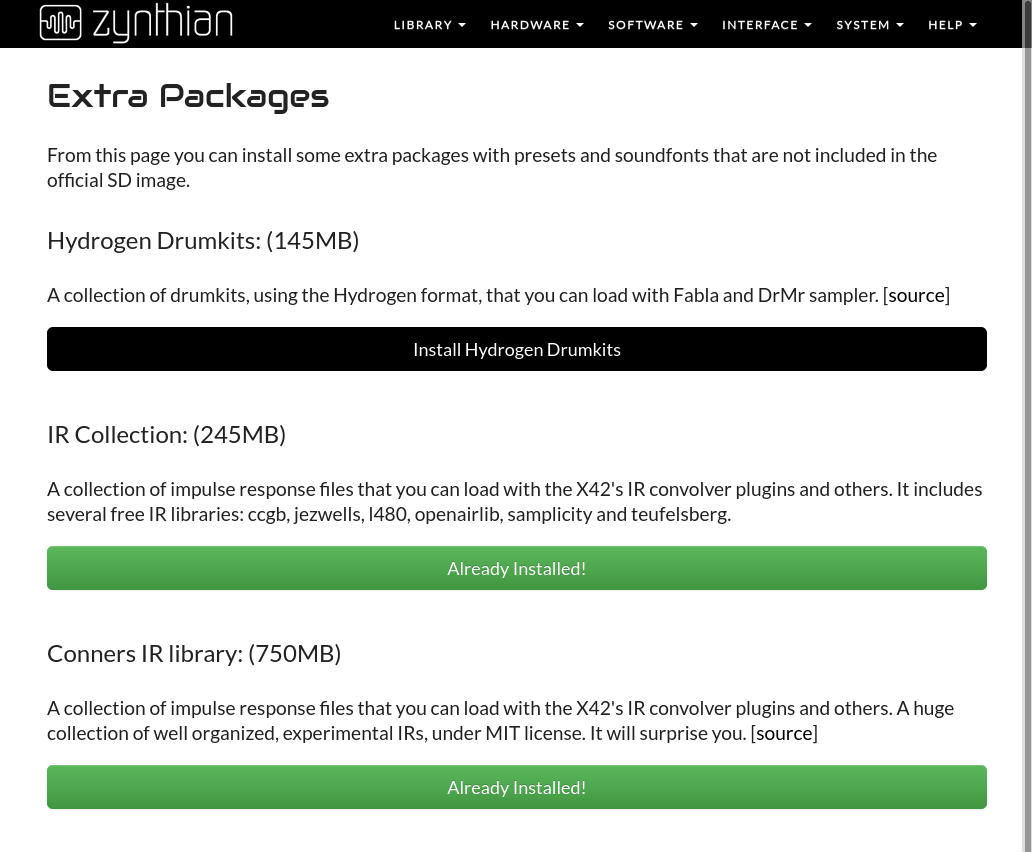The image size is (1032, 852).
Task: Open the Library menu
Action: 429,25
